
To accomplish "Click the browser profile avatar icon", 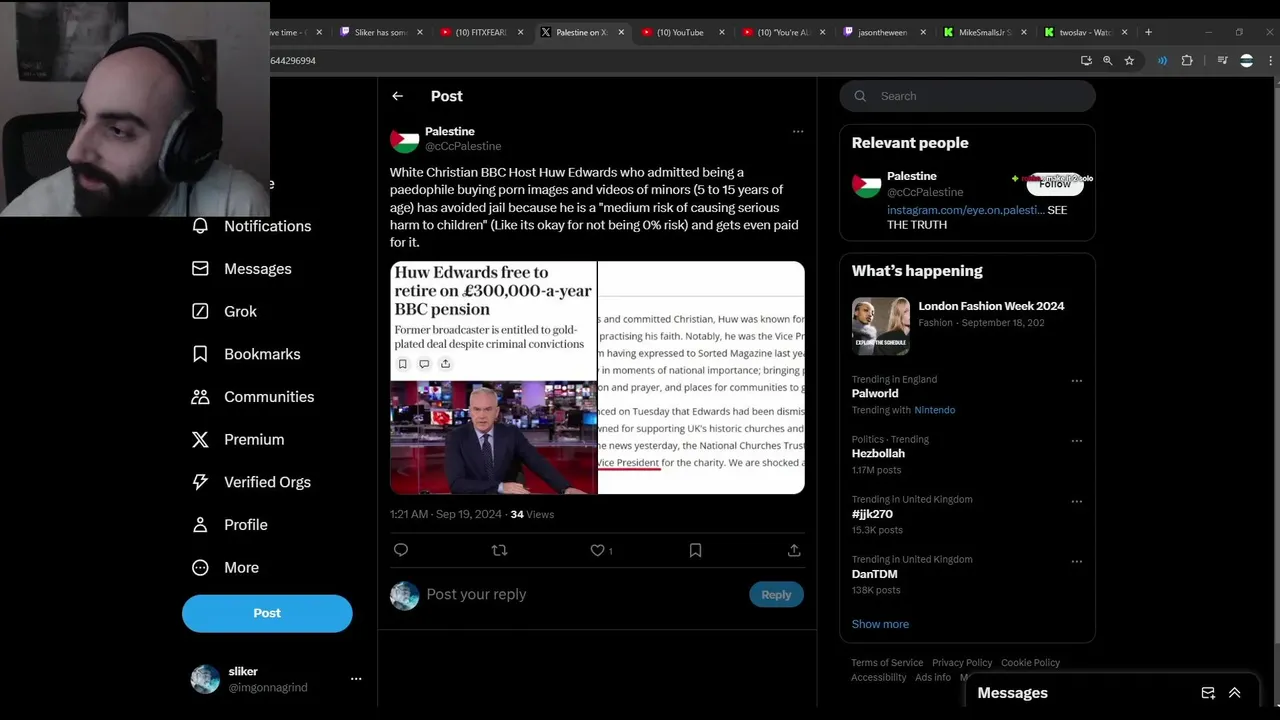I will (1246, 61).
